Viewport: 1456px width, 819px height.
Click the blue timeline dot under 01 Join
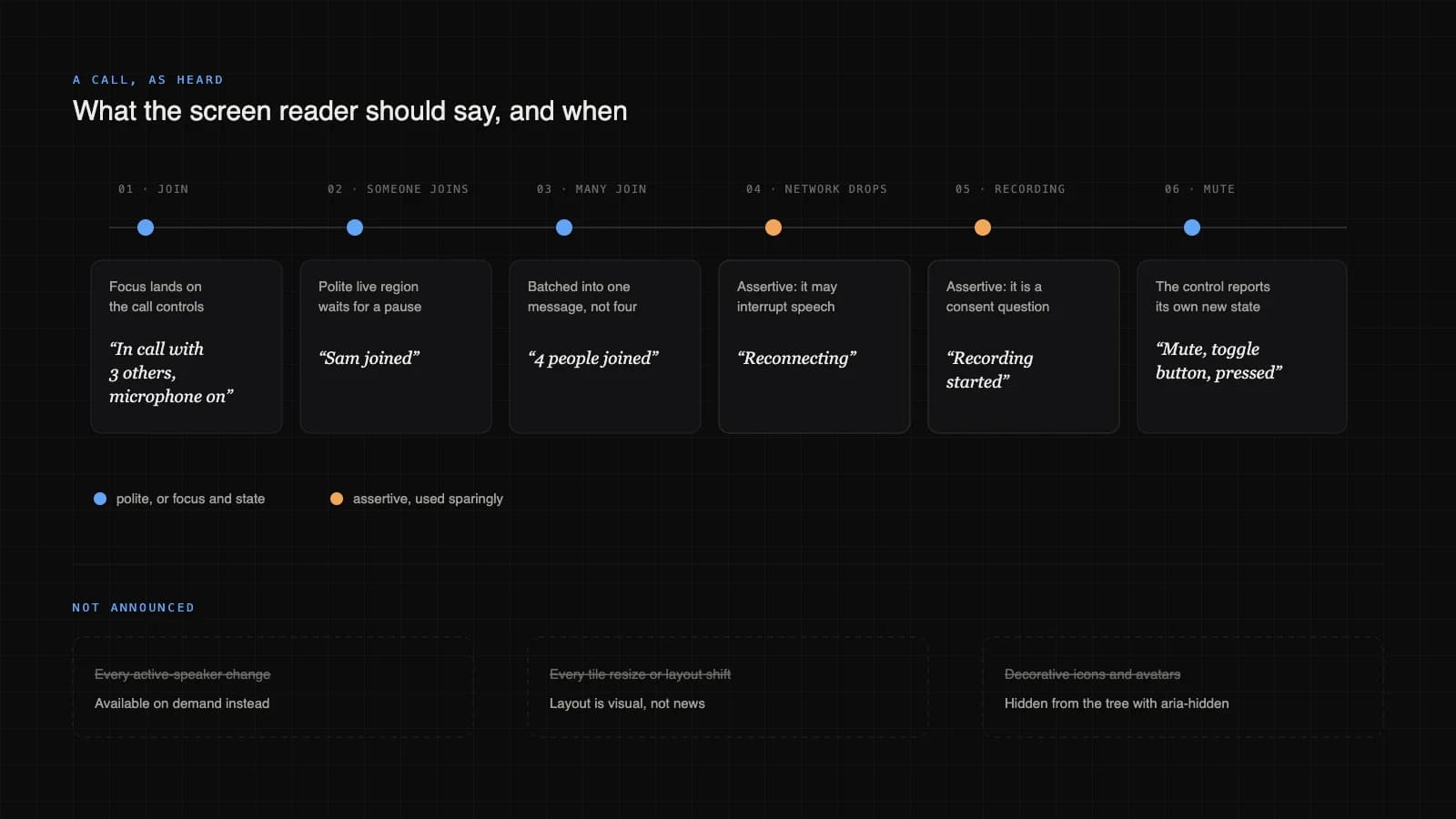(x=146, y=227)
